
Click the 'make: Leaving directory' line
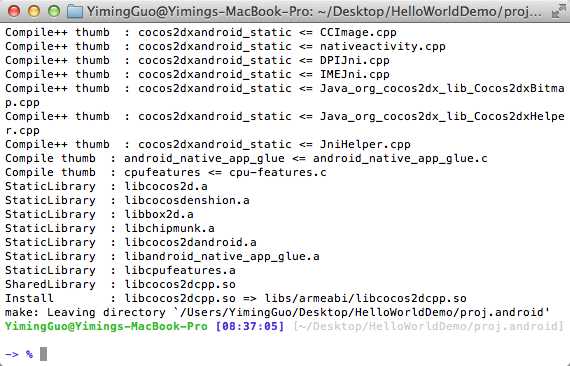[x=278, y=312]
